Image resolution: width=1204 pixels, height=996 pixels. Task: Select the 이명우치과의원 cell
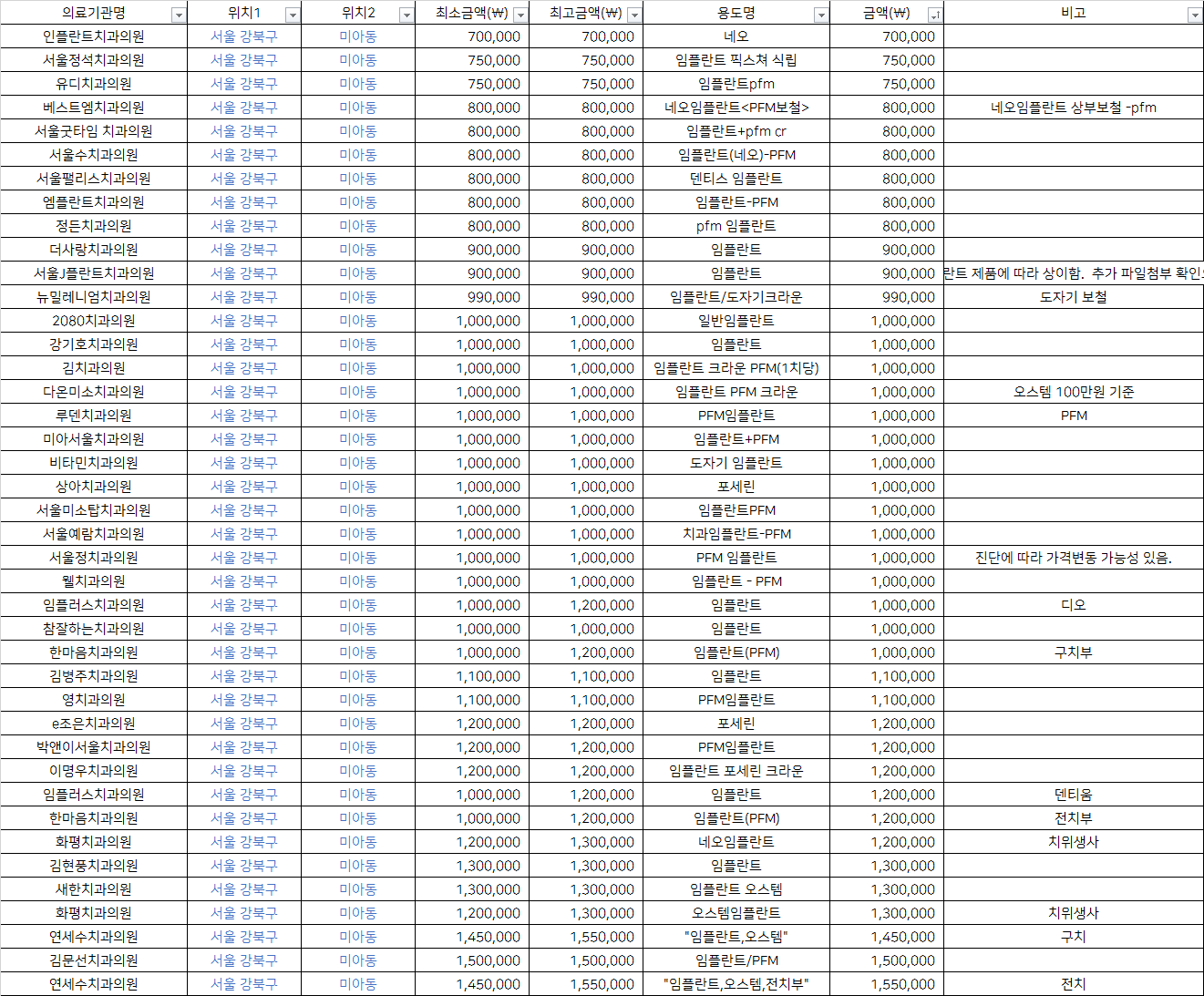pos(94,771)
